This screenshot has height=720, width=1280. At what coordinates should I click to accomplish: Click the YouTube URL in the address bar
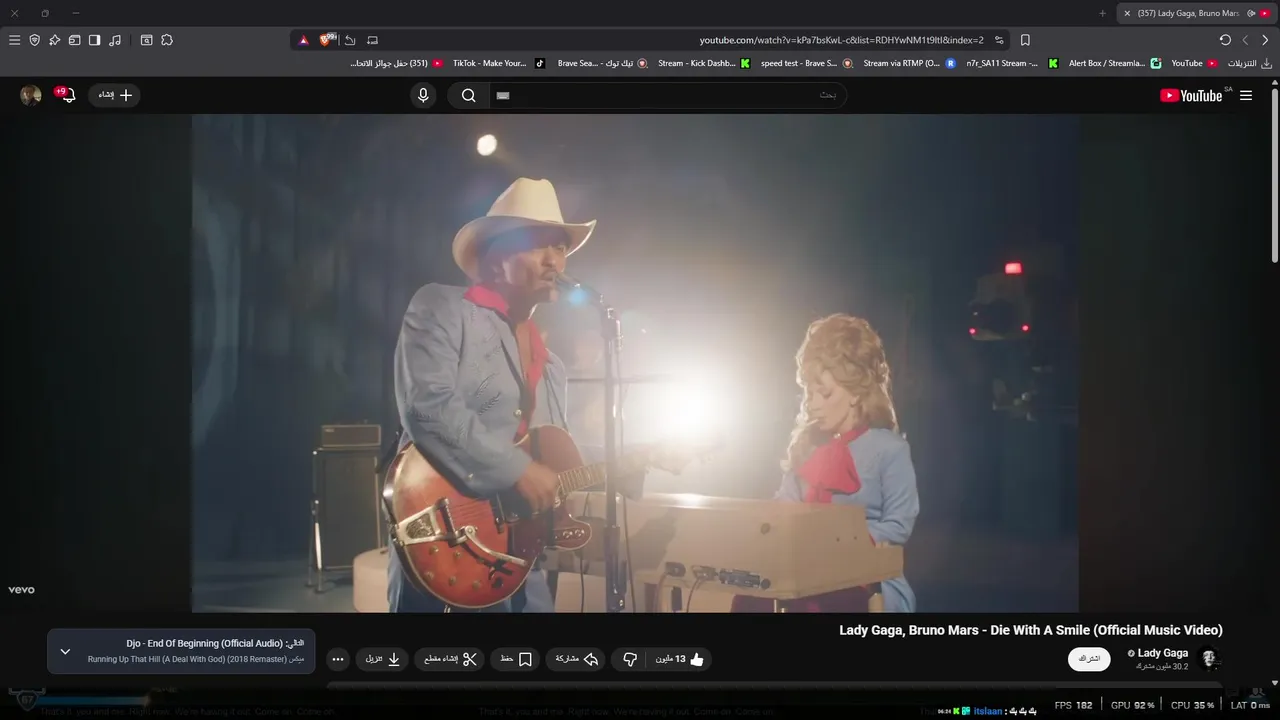tap(841, 40)
